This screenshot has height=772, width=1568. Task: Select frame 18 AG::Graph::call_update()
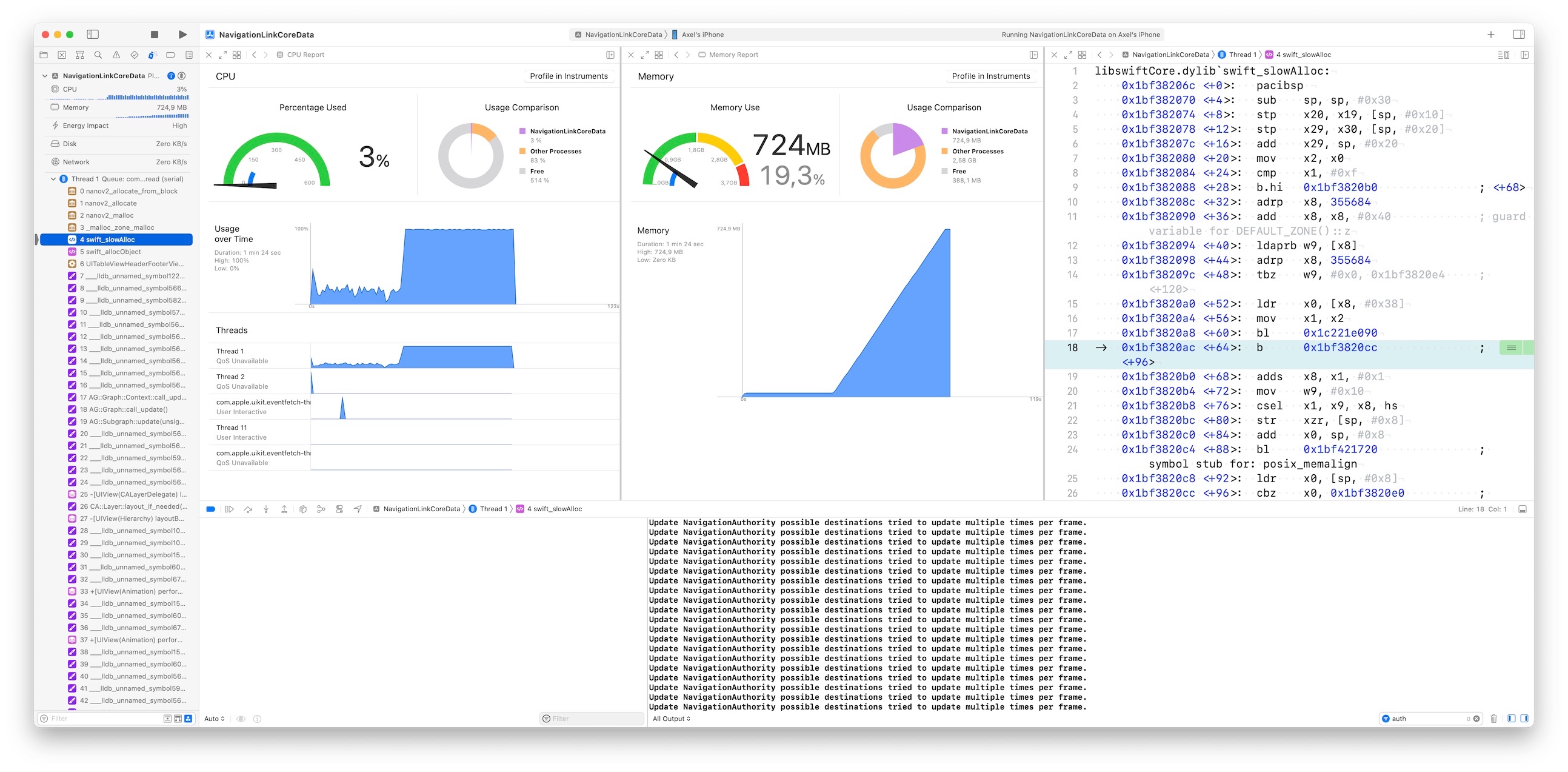click(116, 410)
